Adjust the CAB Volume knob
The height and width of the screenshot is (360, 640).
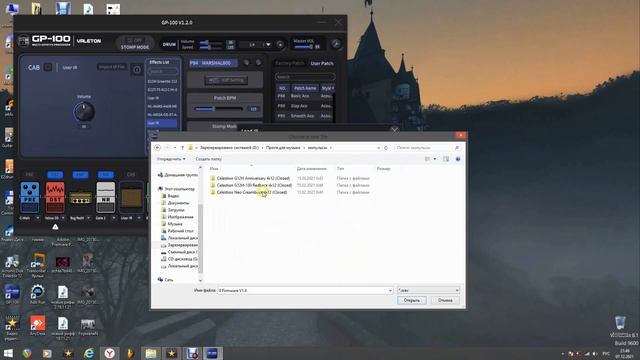pos(84,112)
